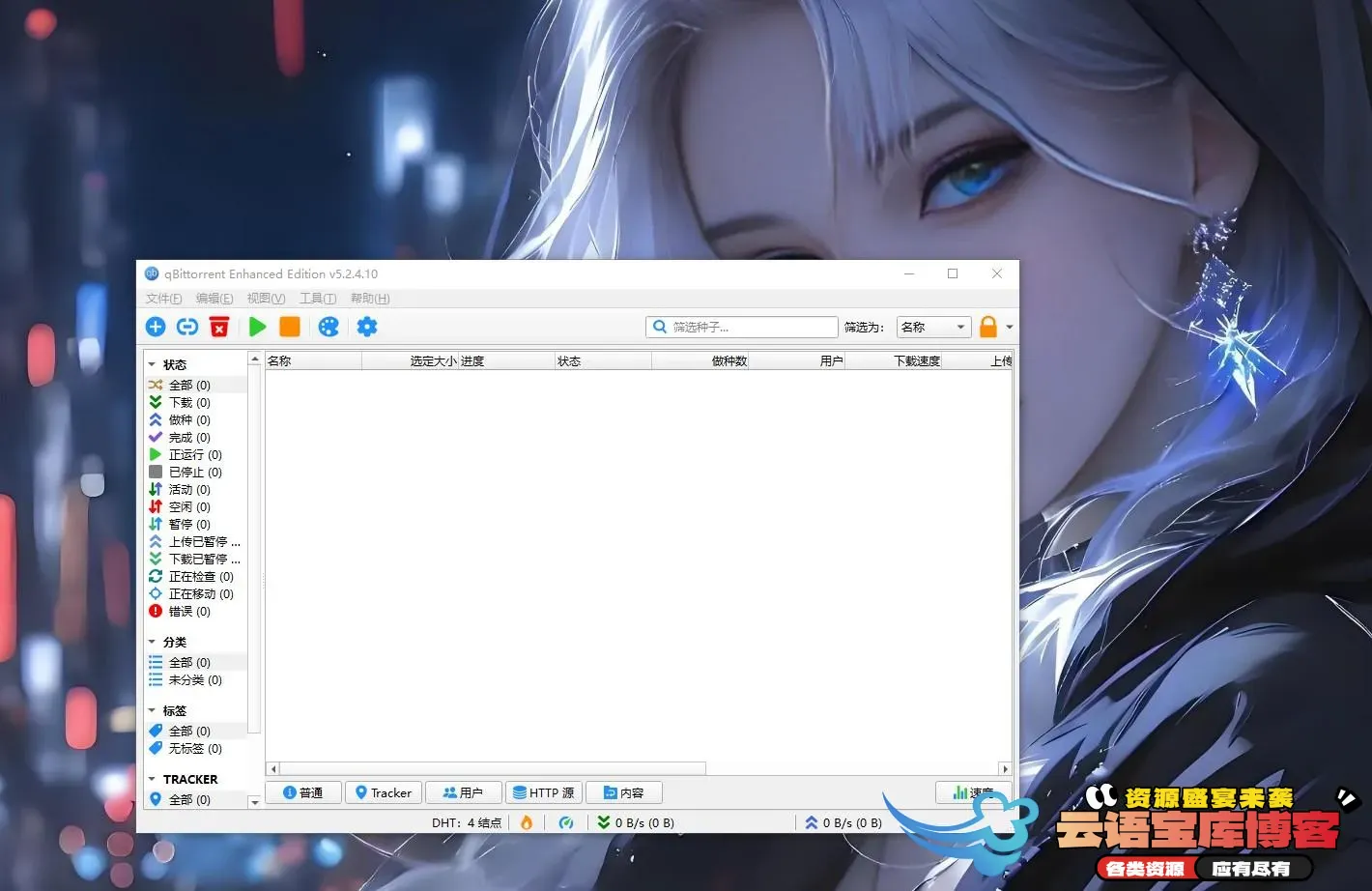The height and width of the screenshot is (891, 1372).
Task: Switch to the 普通 tab
Action: coord(303,792)
